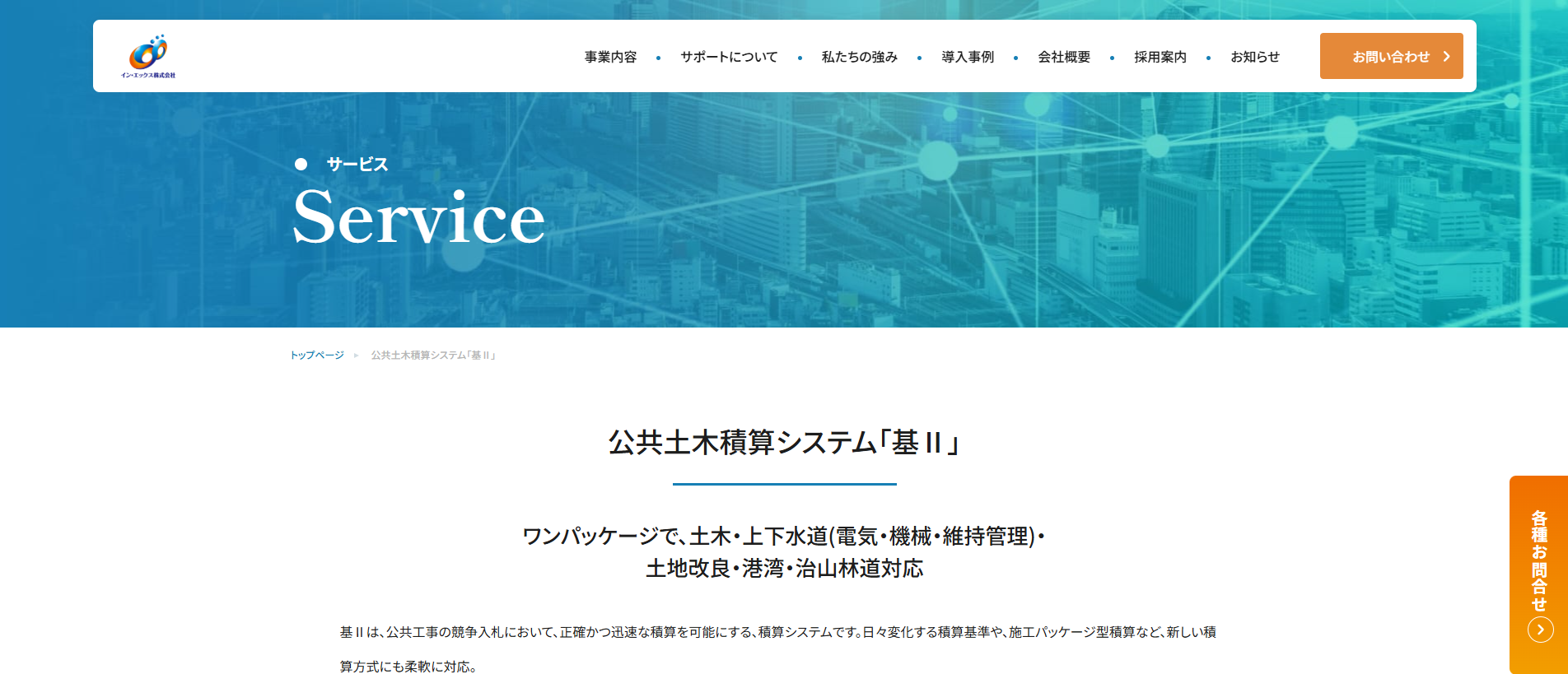The width and height of the screenshot is (1568, 674).
Task: Click the large Service heading
Action: [x=418, y=218]
